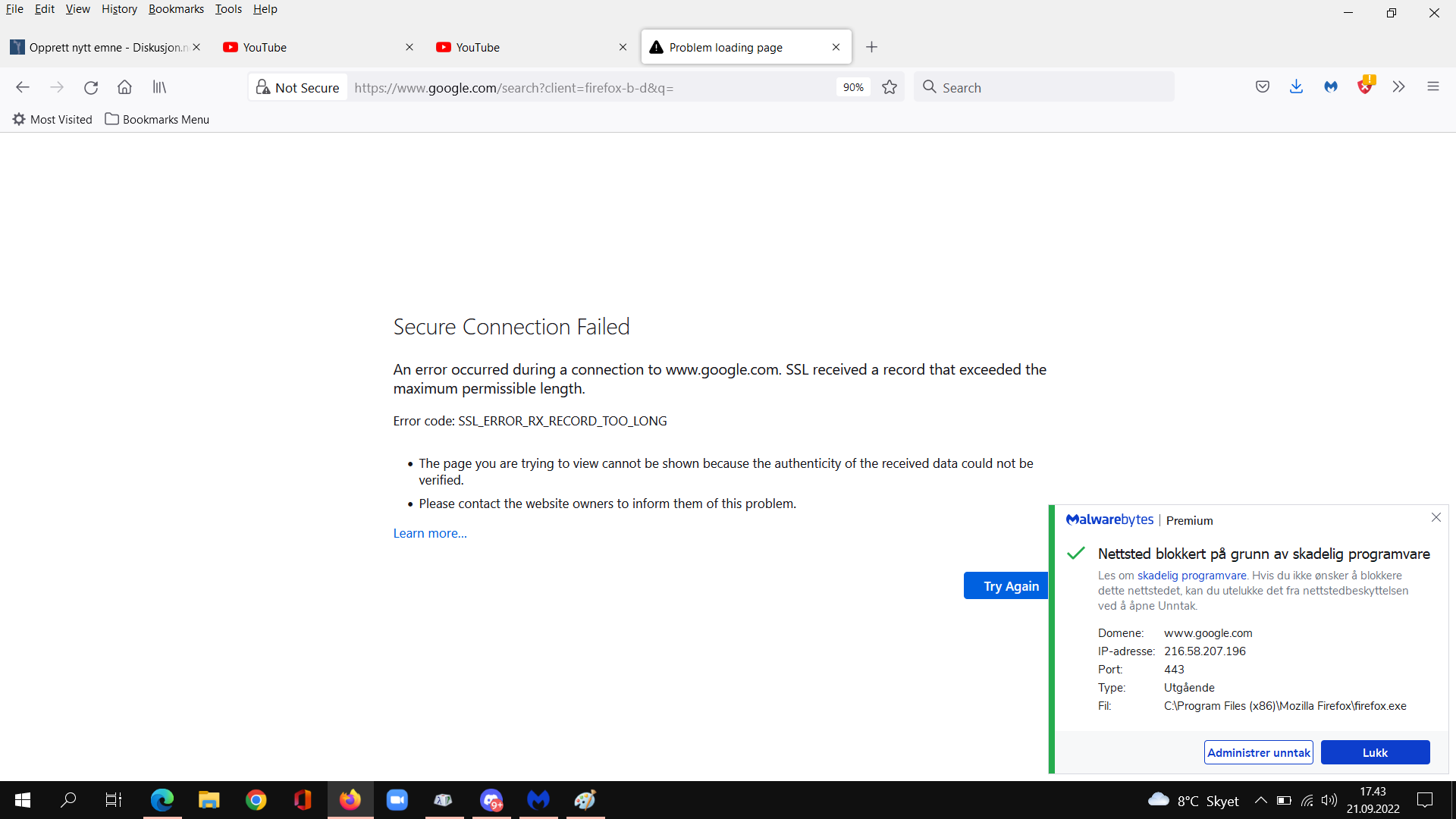Open the Library bookmarks icon

(159, 87)
